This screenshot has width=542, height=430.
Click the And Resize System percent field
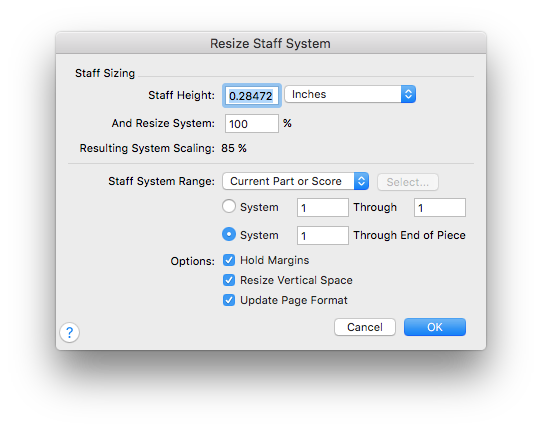point(252,124)
